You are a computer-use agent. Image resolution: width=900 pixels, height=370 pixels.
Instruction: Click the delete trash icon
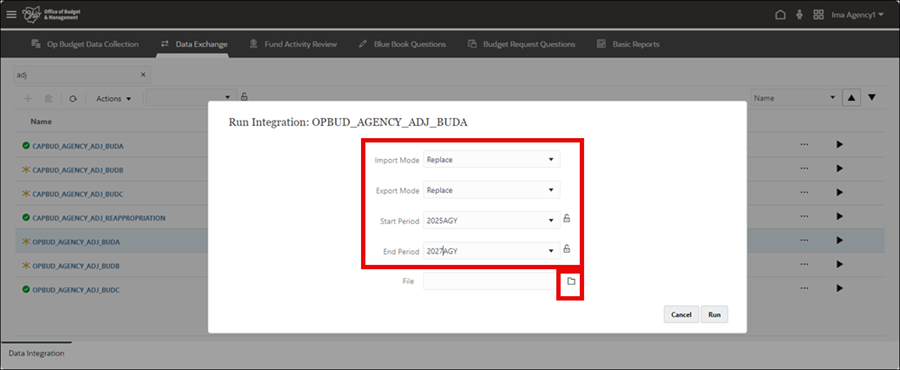[49, 99]
